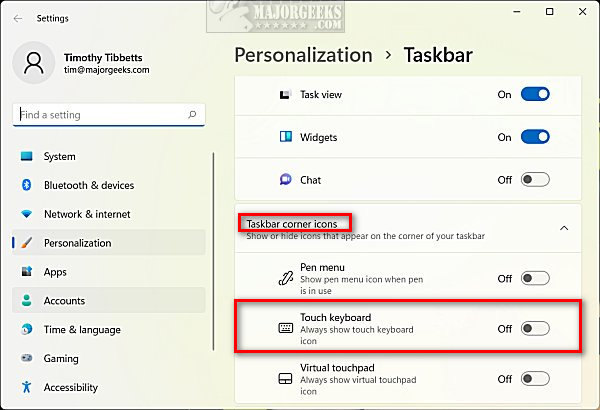600x410 pixels.
Task: Click the Gaming controller icon
Action: [x=26, y=359]
